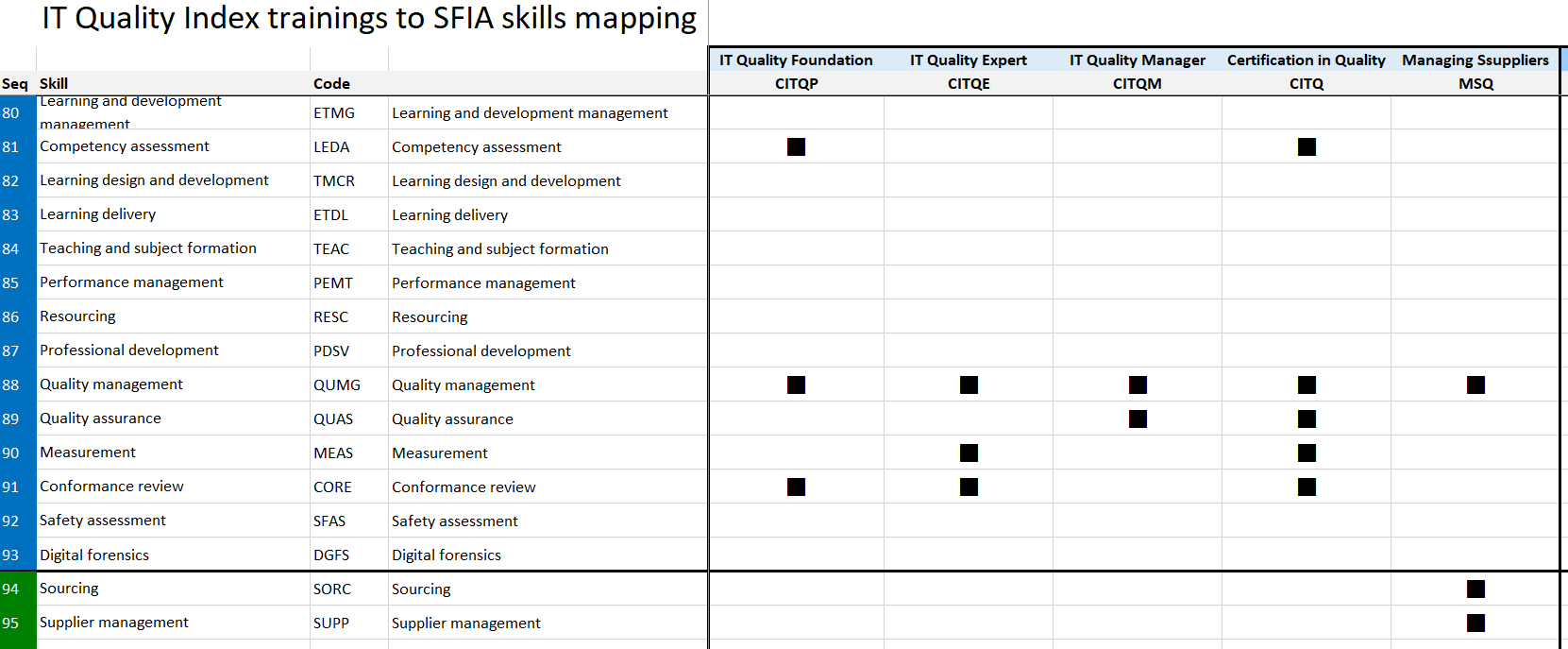The width and height of the screenshot is (1568, 649).
Task: Click the CITQ code cell
Action: coord(1307,84)
